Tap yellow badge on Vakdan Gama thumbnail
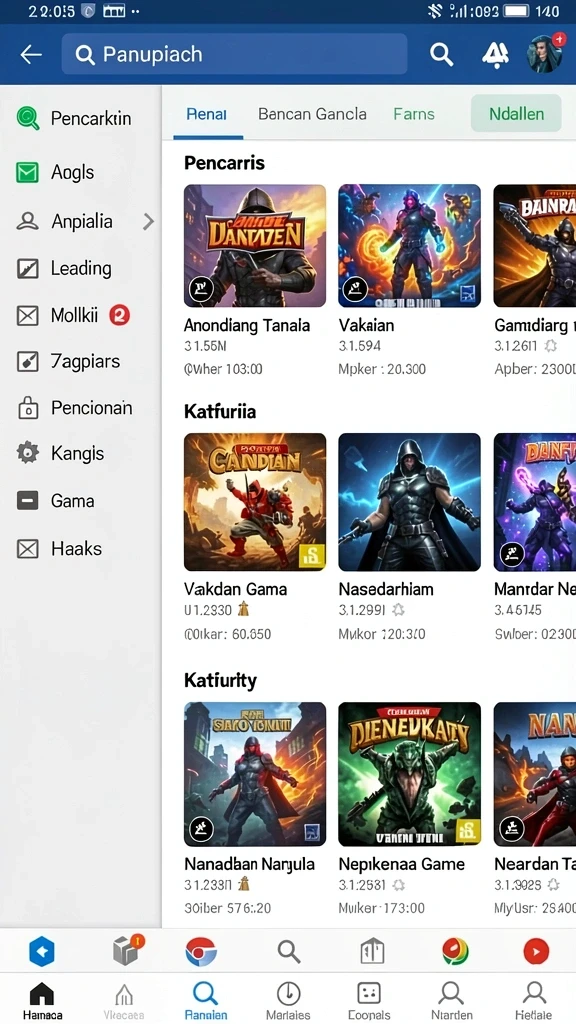The height and width of the screenshot is (1024, 576). point(312,556)
